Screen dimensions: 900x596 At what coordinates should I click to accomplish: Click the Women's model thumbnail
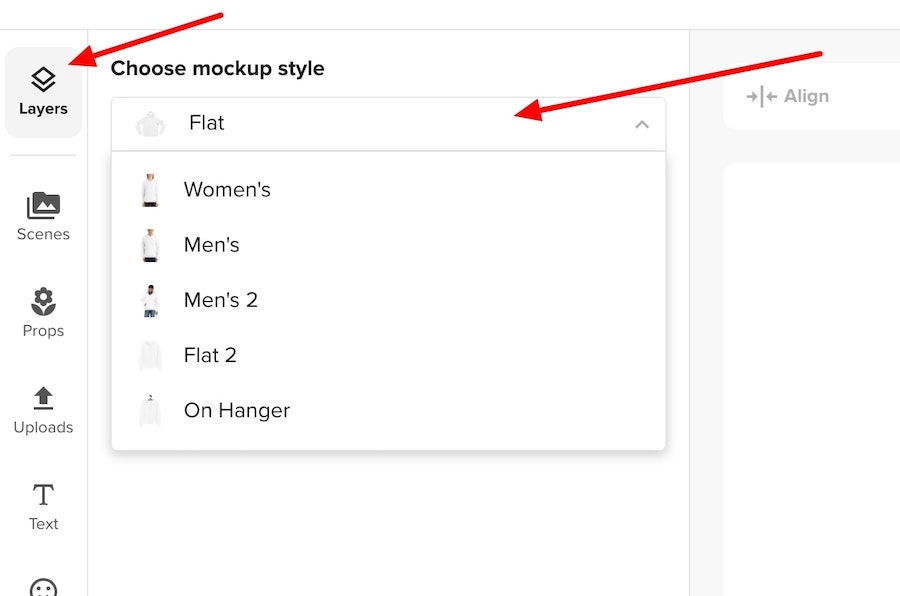point(150,190)
